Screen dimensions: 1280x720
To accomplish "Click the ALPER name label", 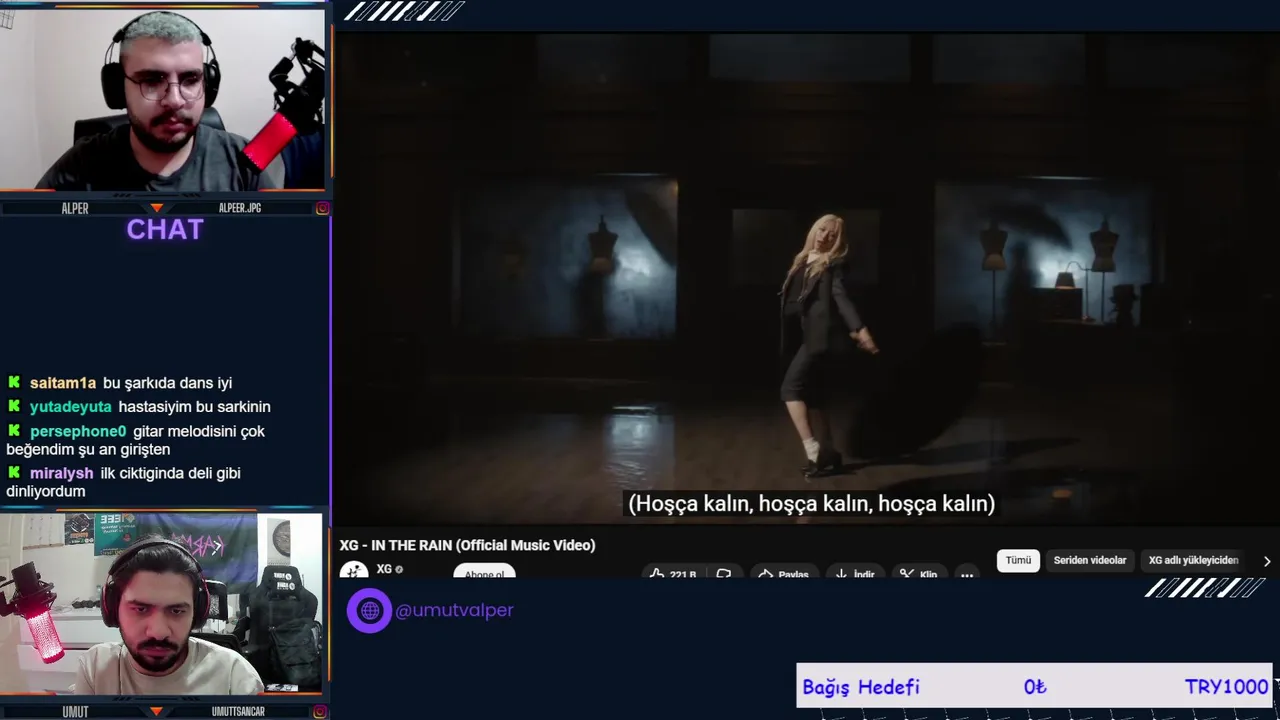I will click(75, 208).
